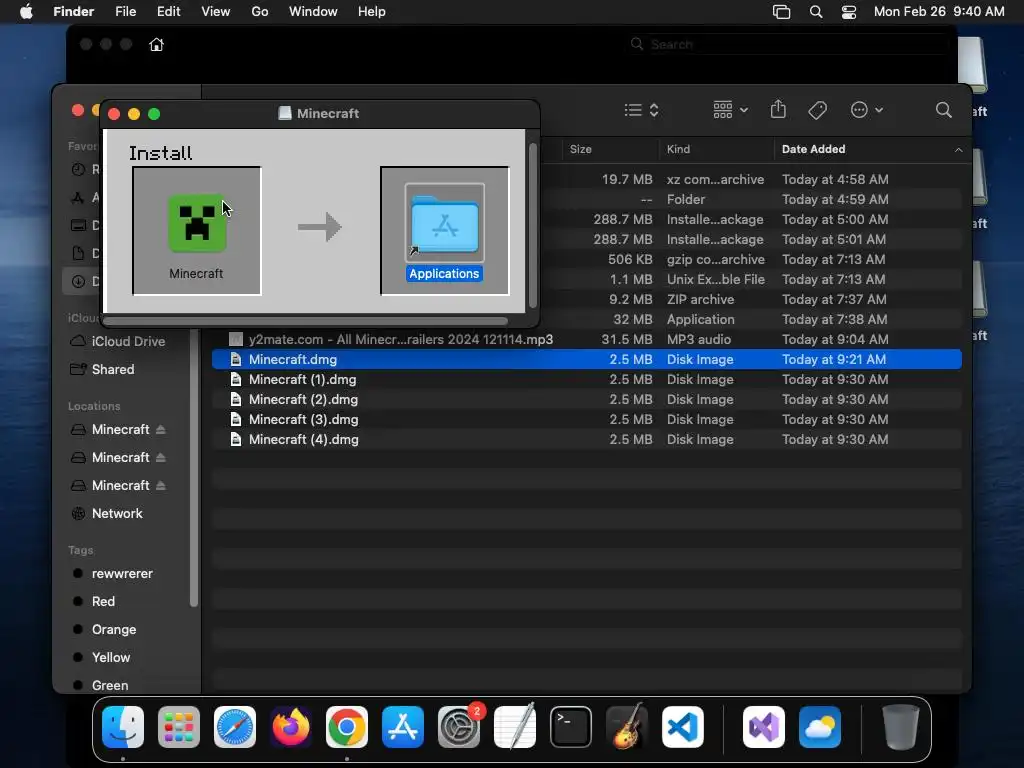The image size is (1024, 768).
Task: Open the Help menu
Action: click(x=372, y=12)
